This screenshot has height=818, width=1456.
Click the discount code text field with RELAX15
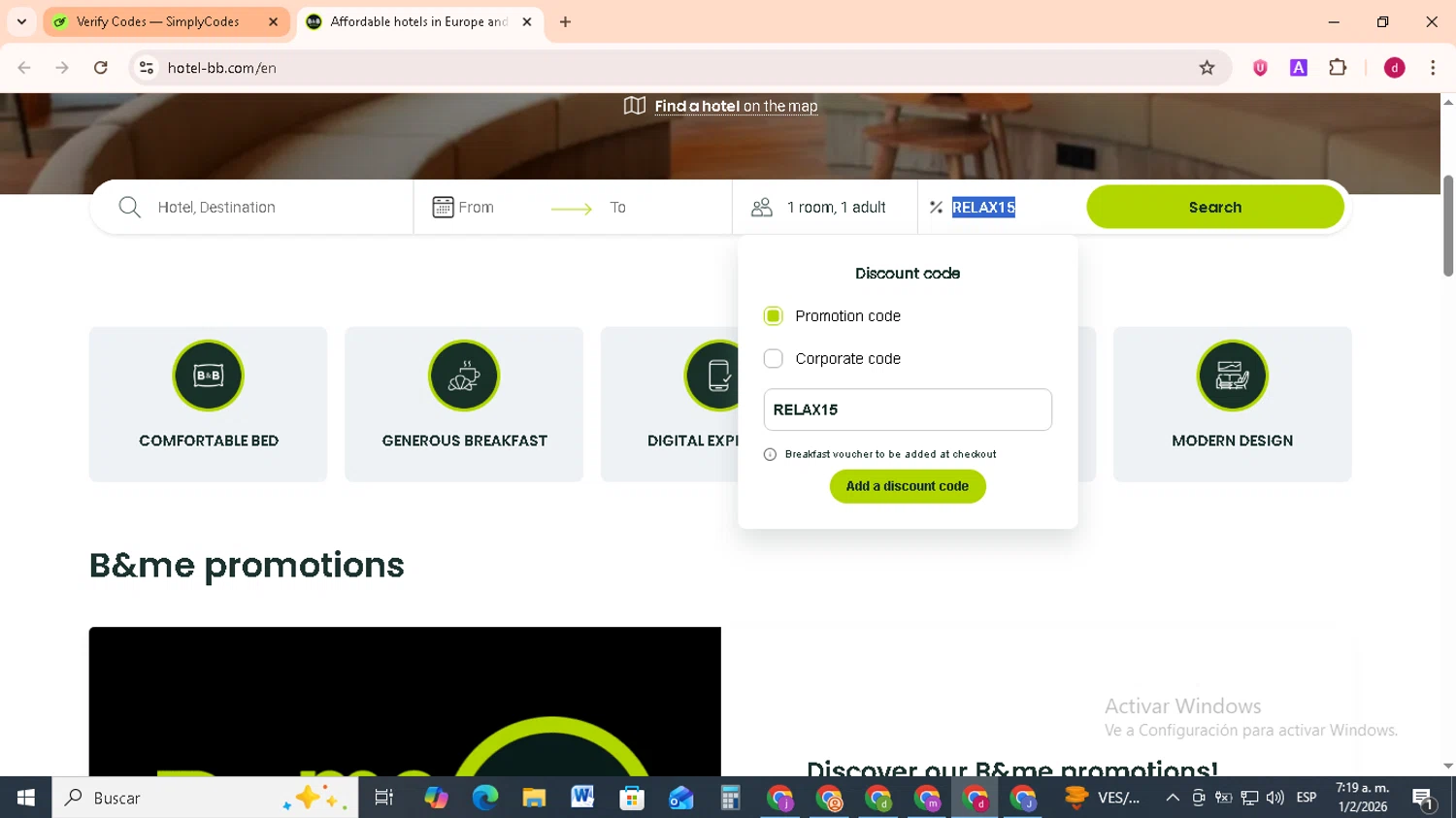coord(908,409)
